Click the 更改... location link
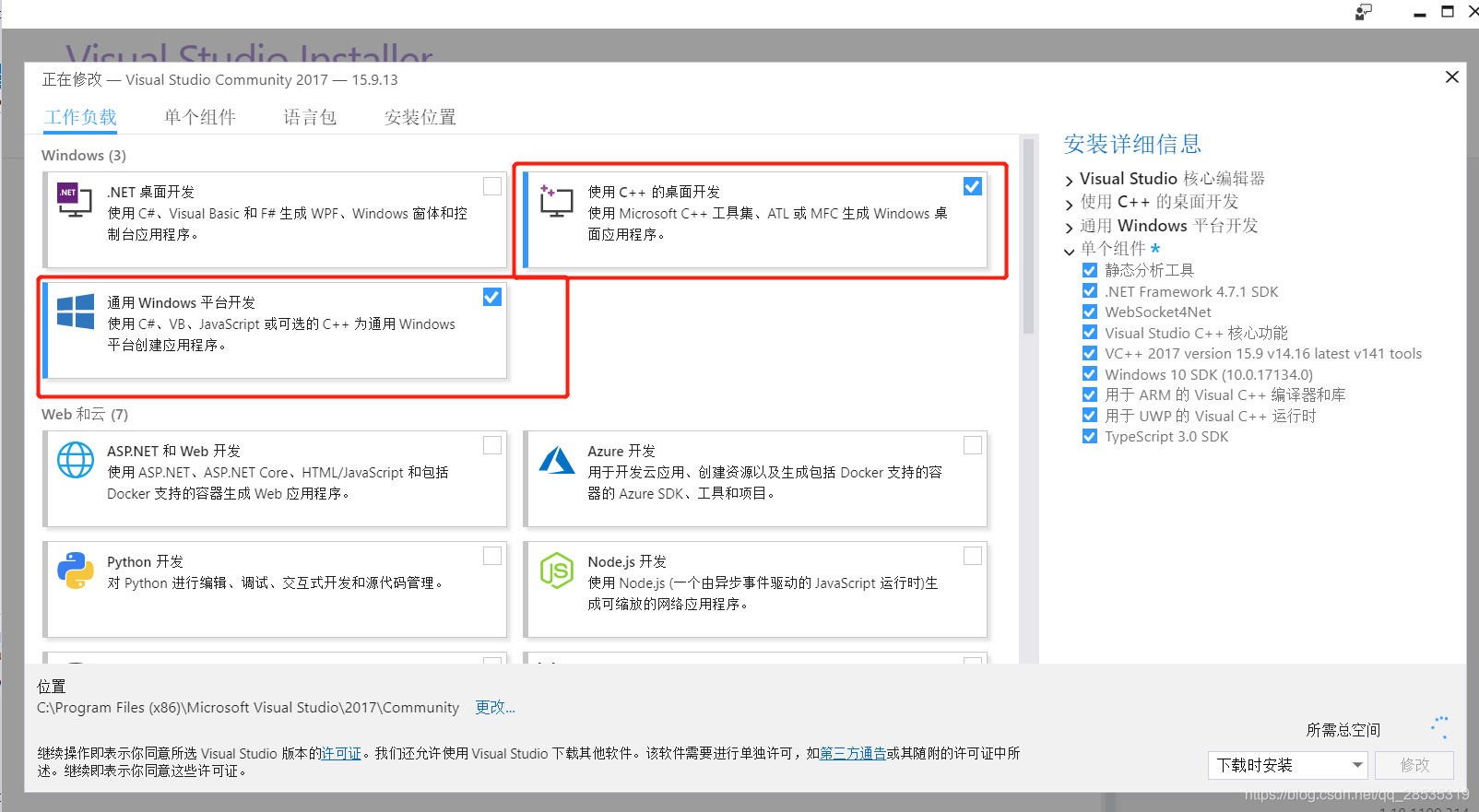Screen dimensions: 1479x812 tap(495, 707)
